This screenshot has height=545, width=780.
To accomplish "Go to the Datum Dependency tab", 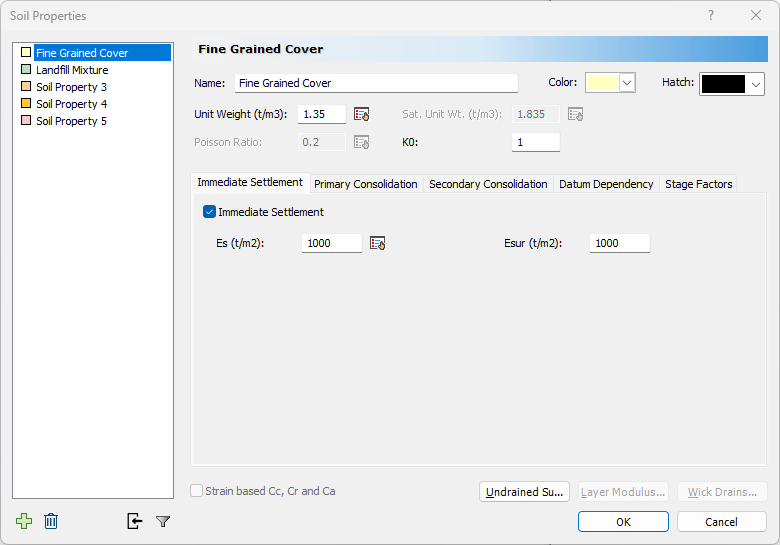I will 606,184.
